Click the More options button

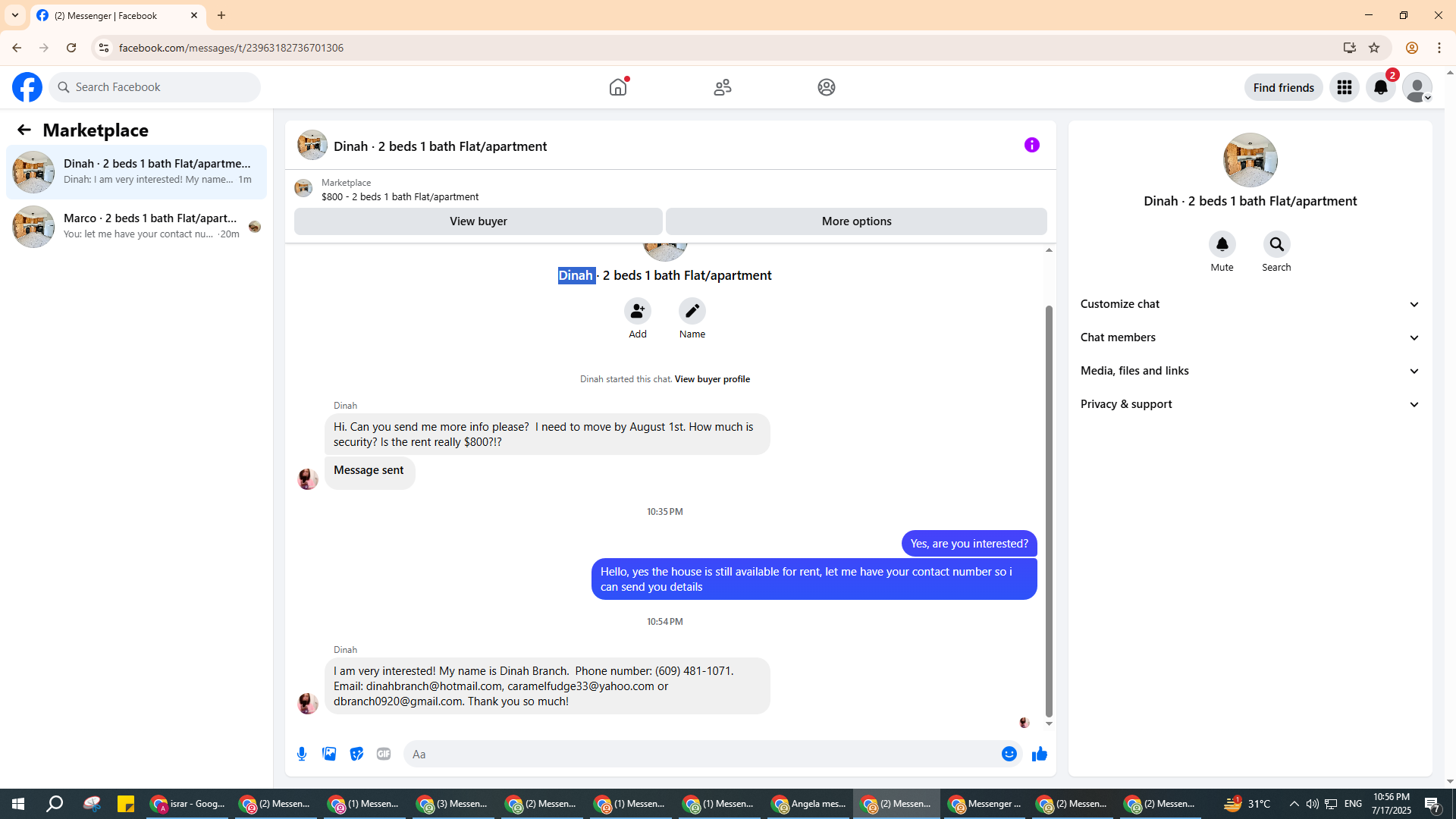point(856,221)
